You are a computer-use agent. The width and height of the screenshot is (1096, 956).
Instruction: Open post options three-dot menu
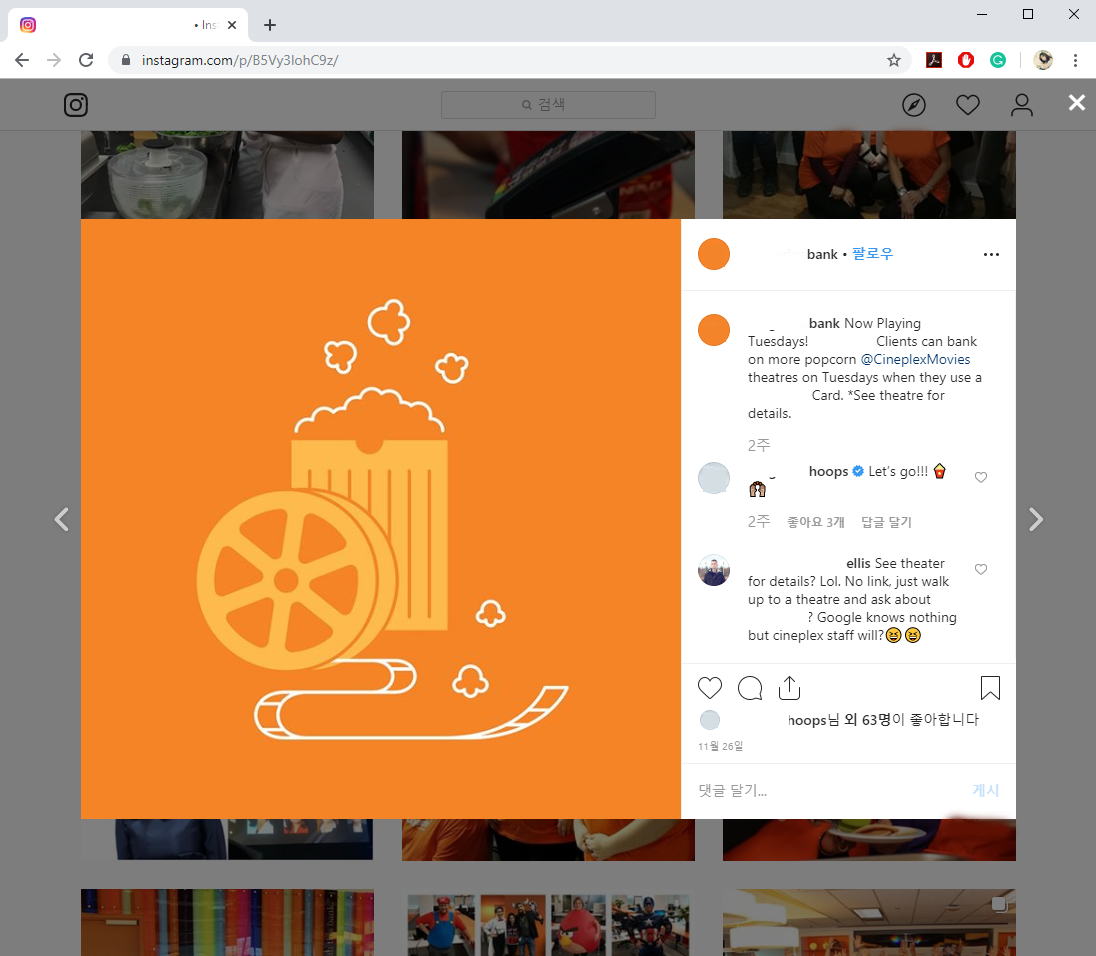tap(991, 254)
